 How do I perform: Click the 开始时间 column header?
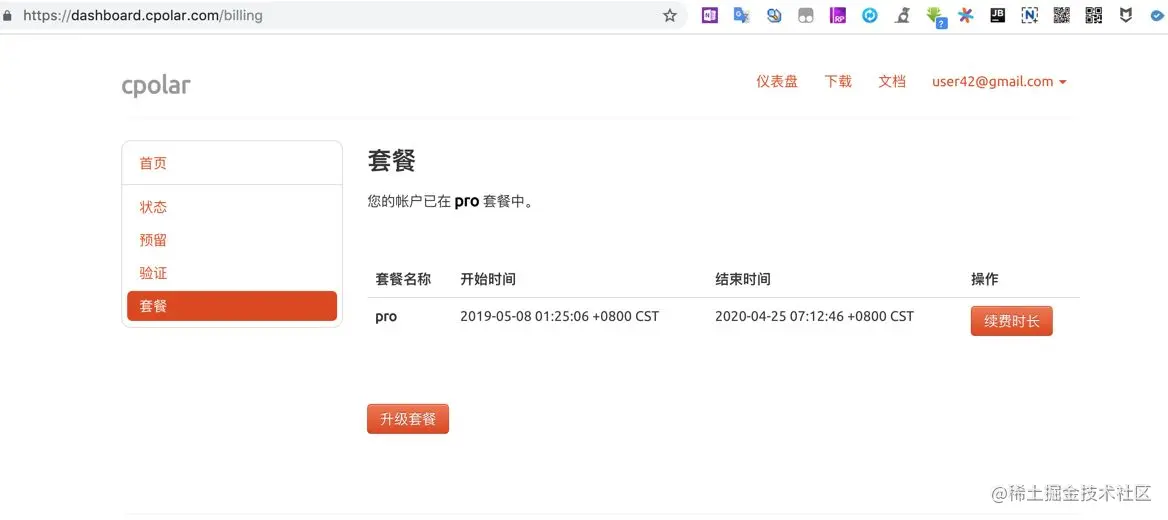click(x=488, y=279)
